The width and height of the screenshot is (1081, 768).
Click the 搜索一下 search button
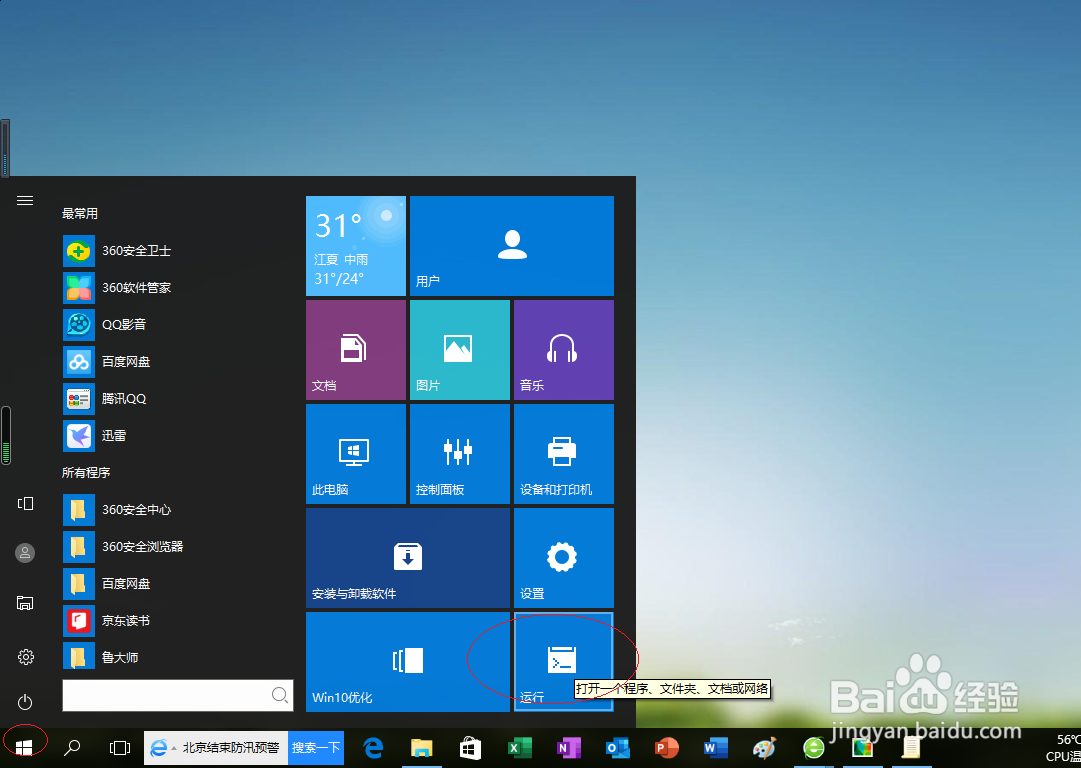(x=315, y=747)
